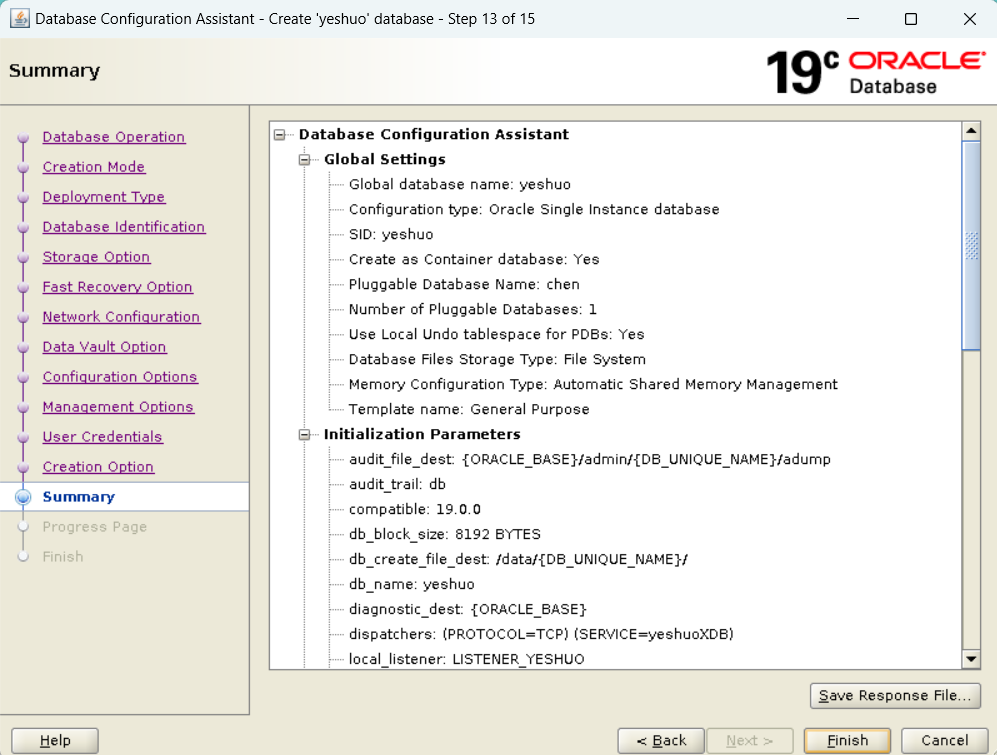Screen dimensions: 997x755
Task: Select the diagnostic_dest parameter row
Action: point(467,609)
